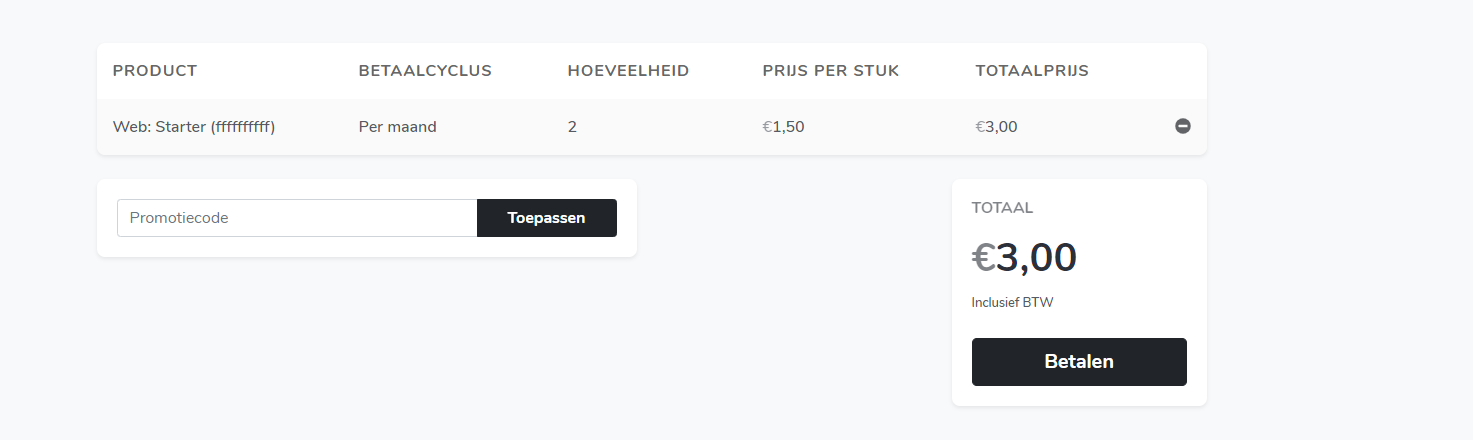Select the Per maand billing cycle cell

point(397,127)
